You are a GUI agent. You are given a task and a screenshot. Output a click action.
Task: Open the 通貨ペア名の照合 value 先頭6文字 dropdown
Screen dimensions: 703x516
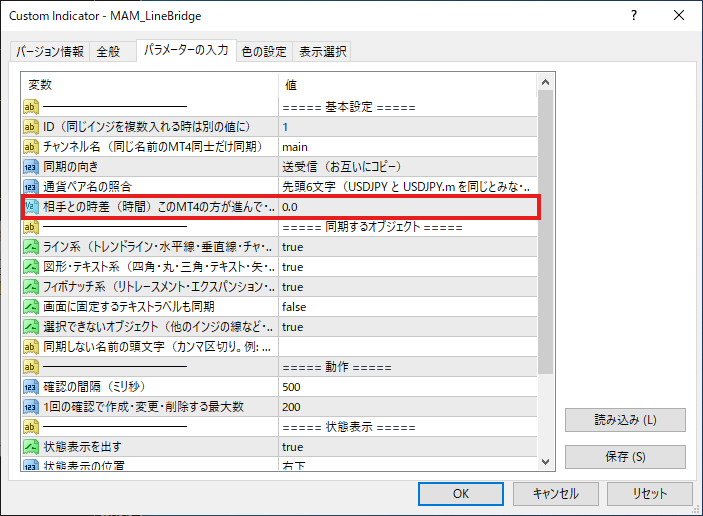pyautogui.click(x=408, y=187)
